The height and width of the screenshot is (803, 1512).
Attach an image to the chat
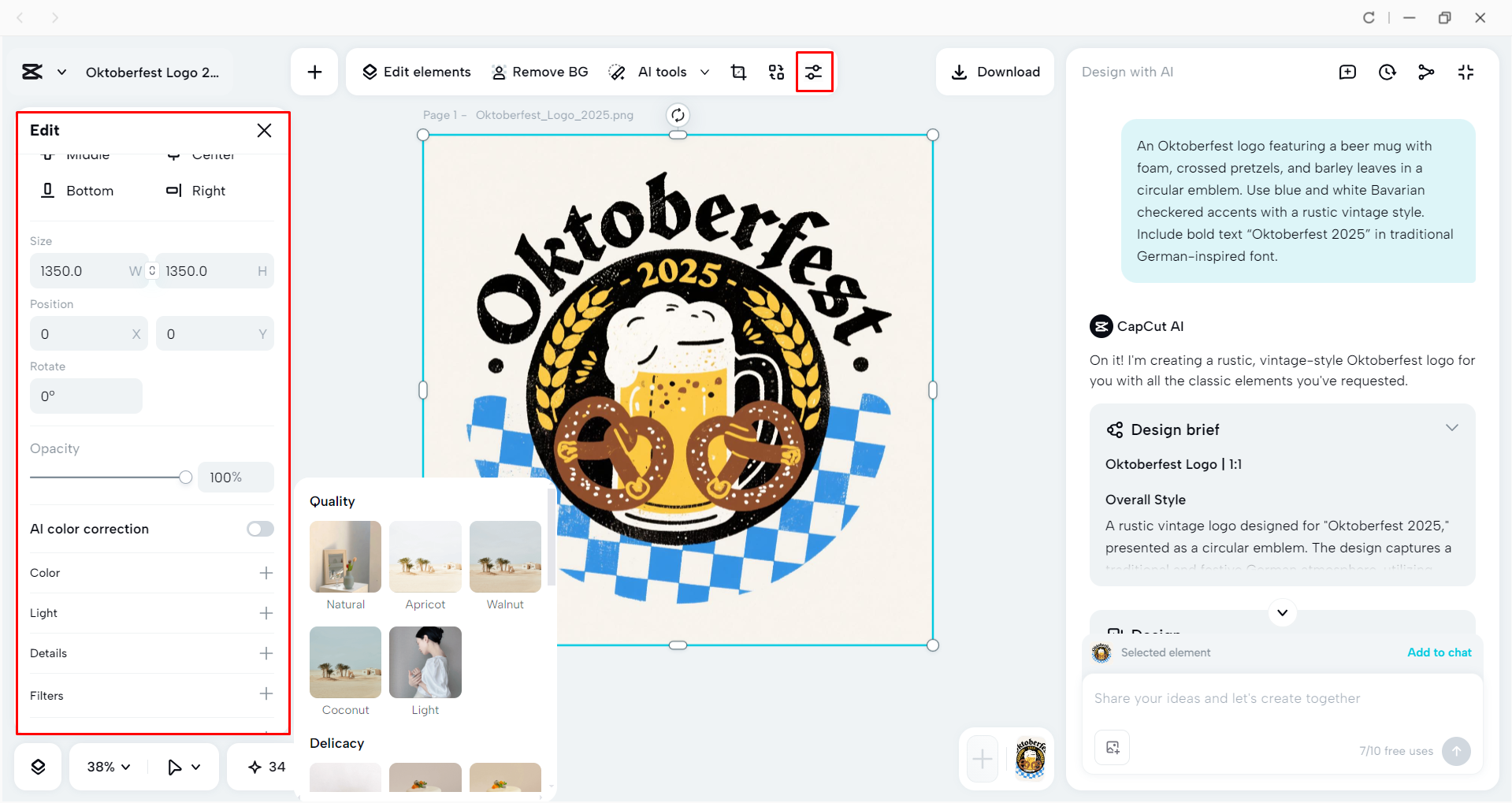1113,748
